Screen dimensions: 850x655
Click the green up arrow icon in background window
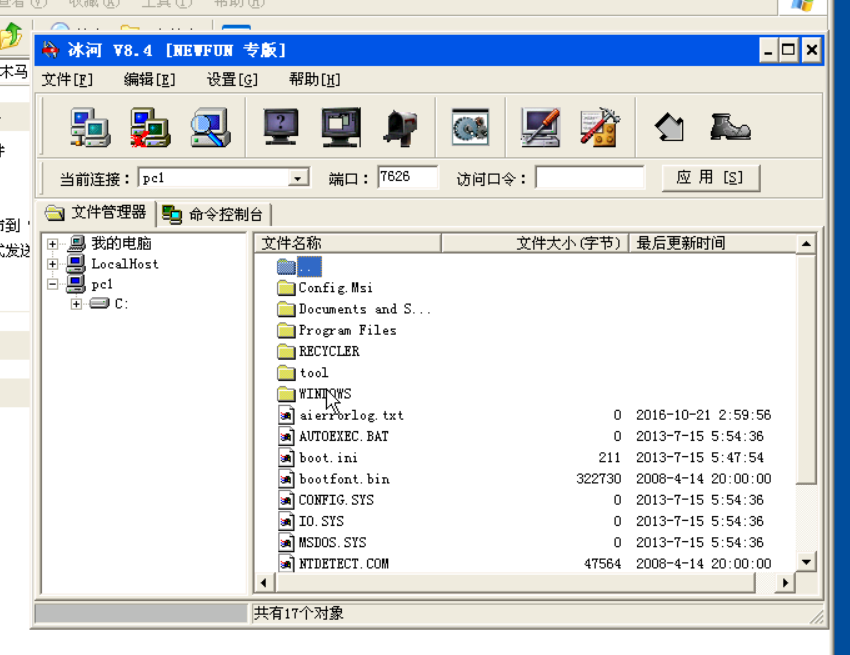point(11,36)
